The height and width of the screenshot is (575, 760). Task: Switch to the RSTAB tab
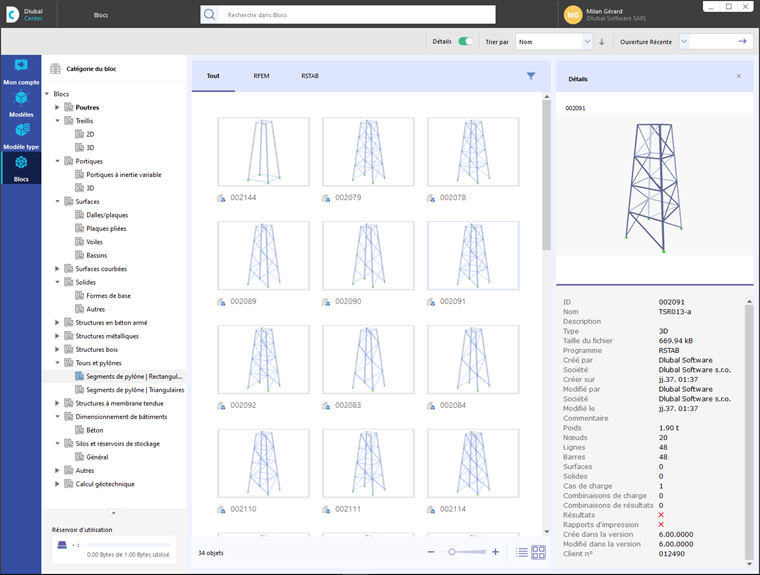click(x=311, y=76)
